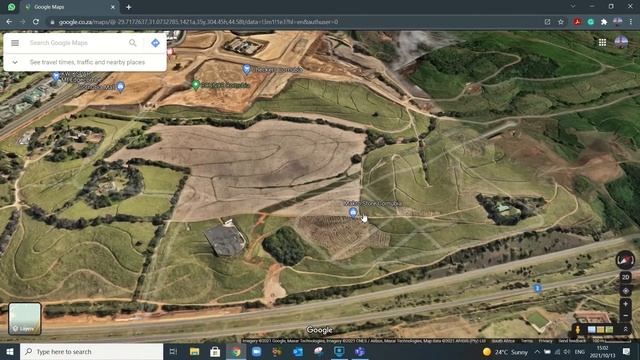
Task: Zoom out with the minus button
Action: pos(625,316)
